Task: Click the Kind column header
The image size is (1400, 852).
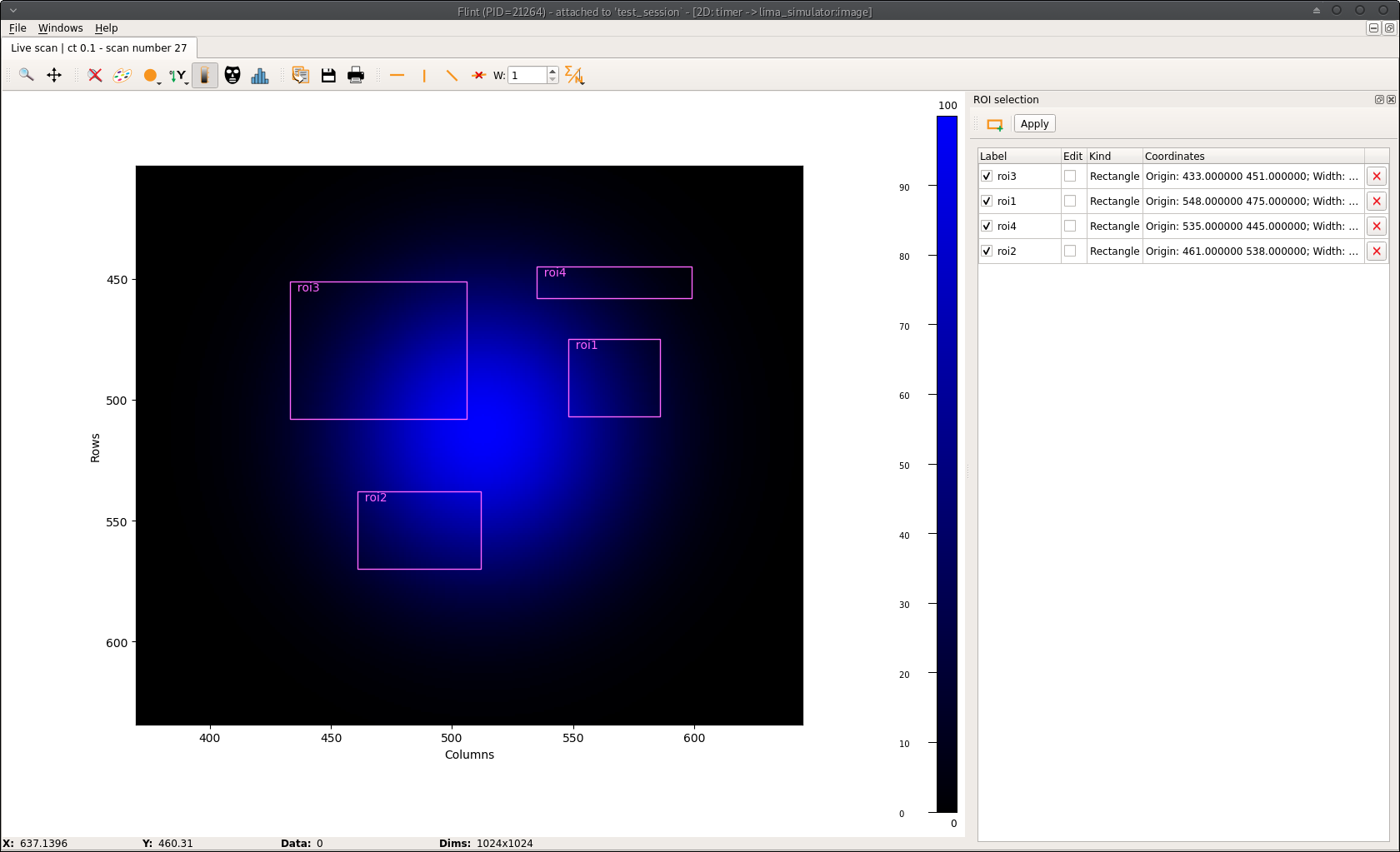Action: click(1114, 156)
